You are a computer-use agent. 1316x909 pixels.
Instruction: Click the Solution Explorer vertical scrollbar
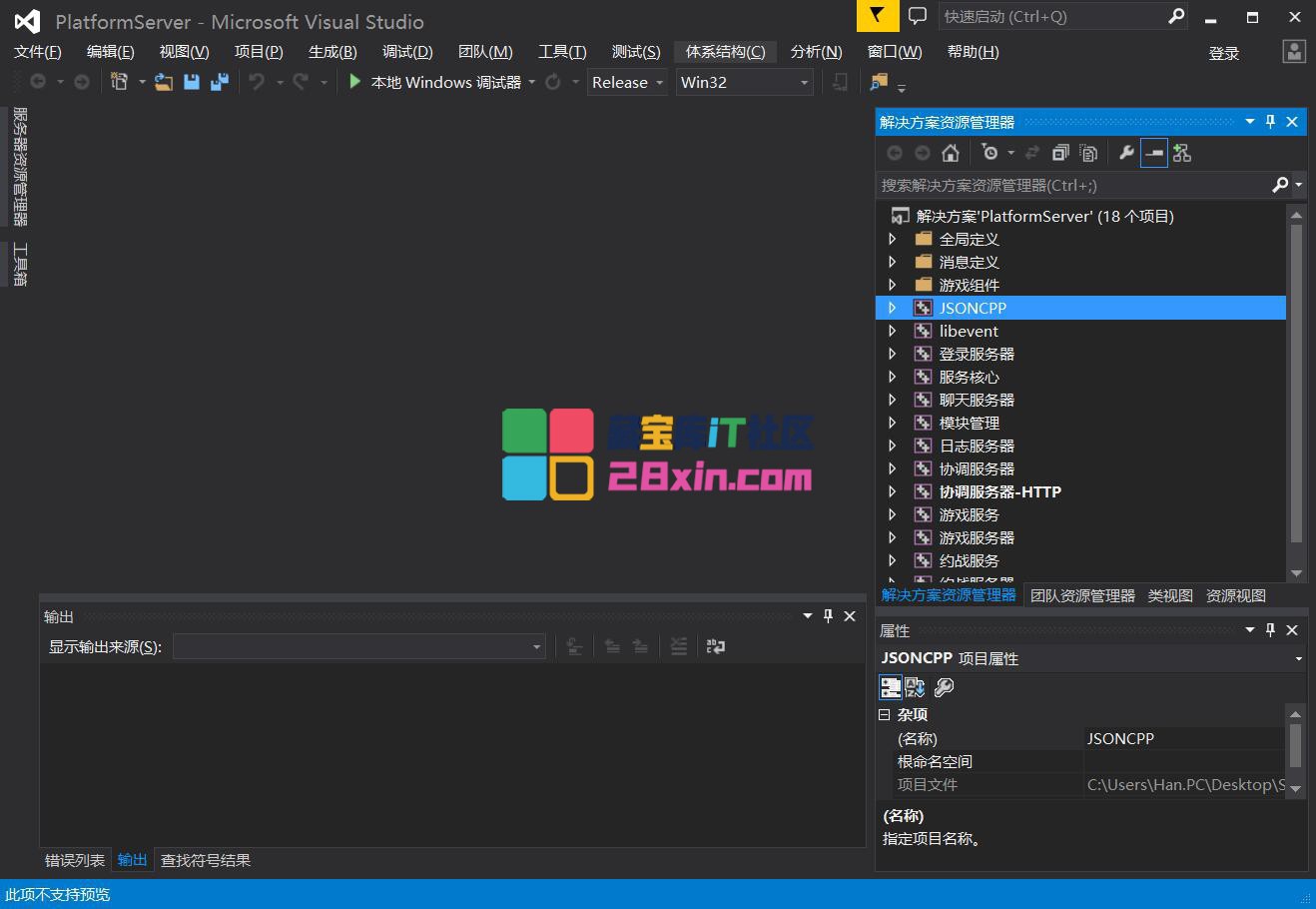[1297, 384]
